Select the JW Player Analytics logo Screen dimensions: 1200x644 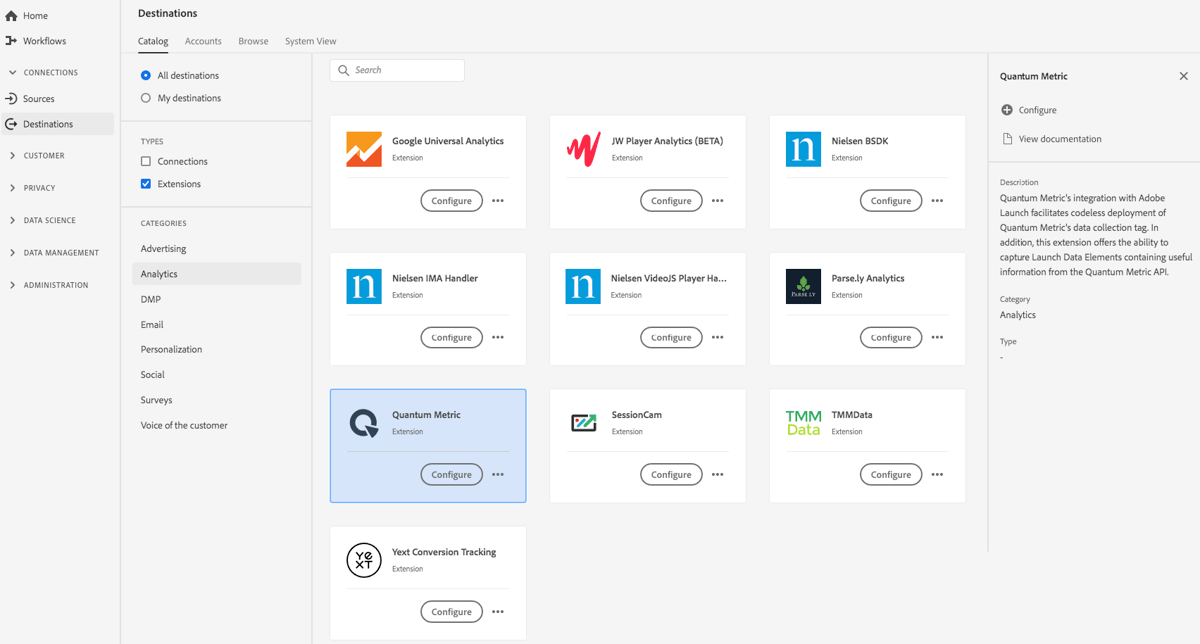(x=584, y=149)
